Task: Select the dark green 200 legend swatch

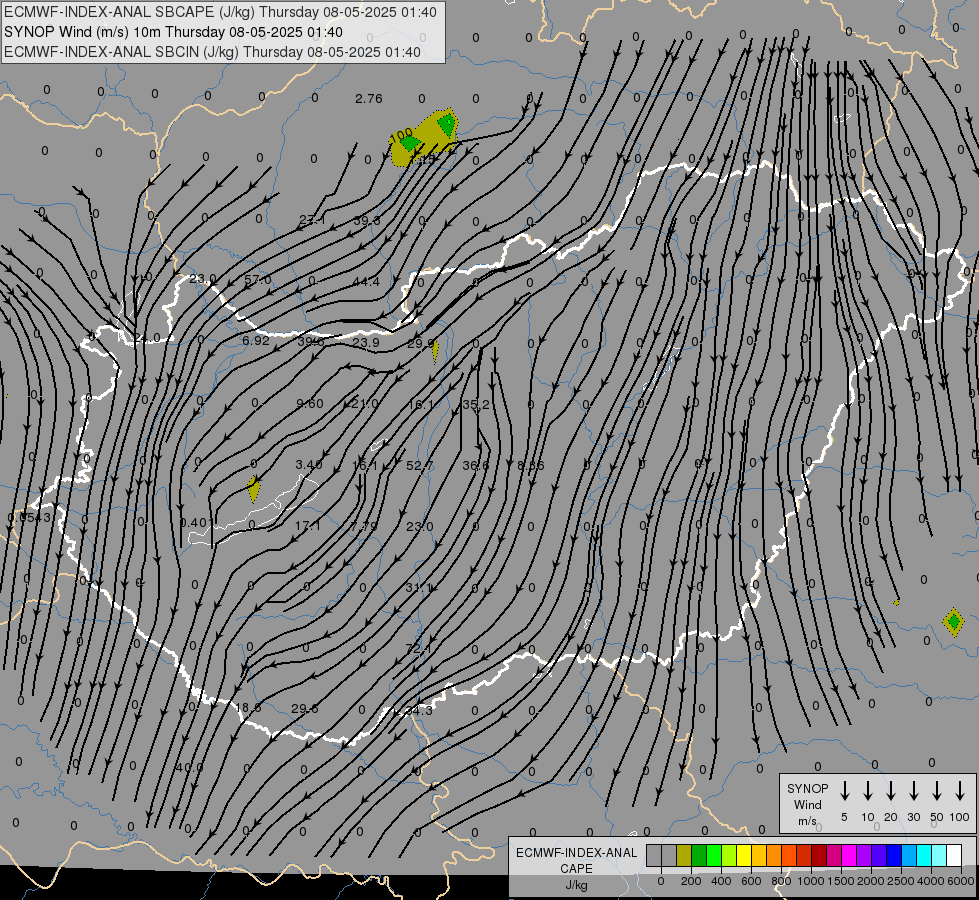Action: point(699,856)
